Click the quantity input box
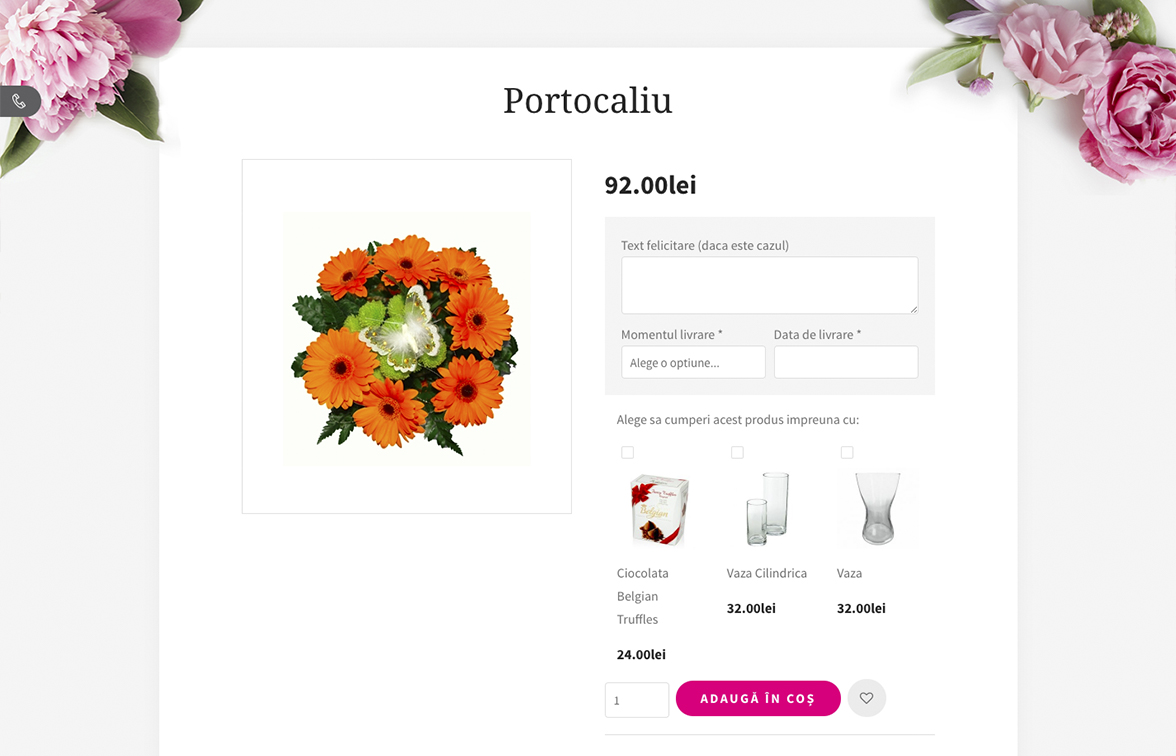The height and width of the screenshot is (756, 1176). [x=636, y=700]
